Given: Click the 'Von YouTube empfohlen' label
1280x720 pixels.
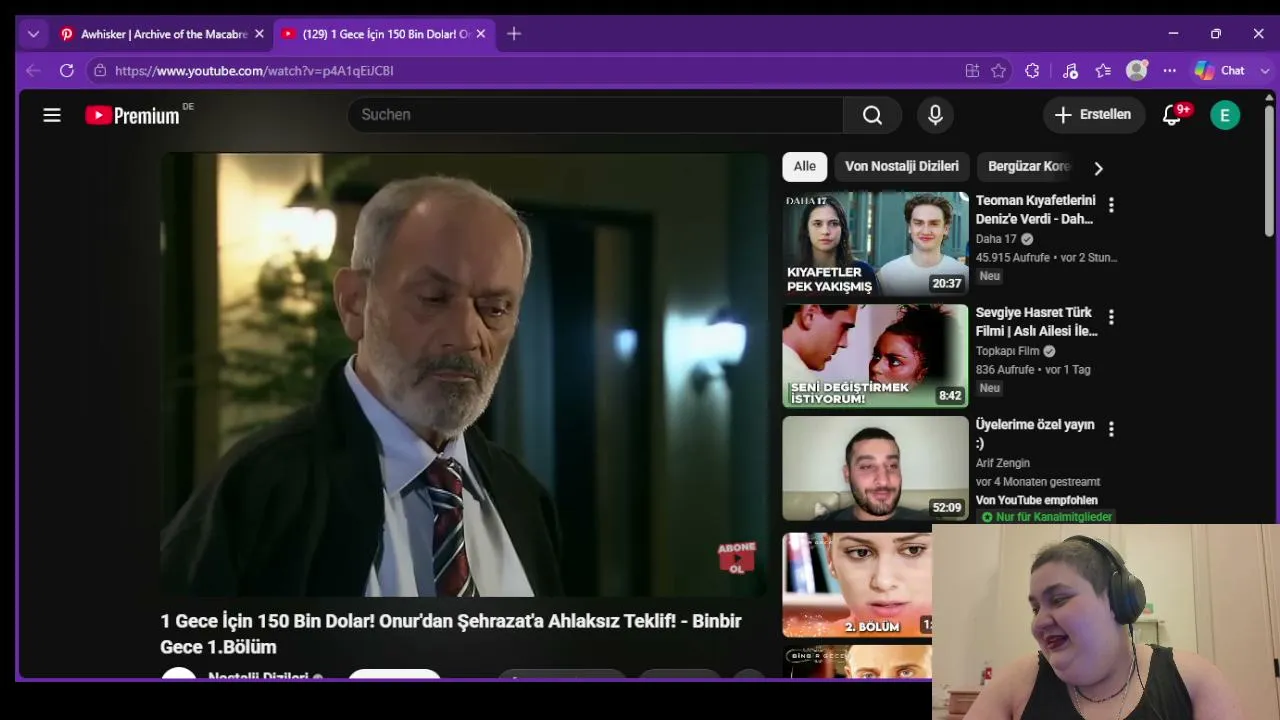Looking at the screenshot, I should tap(1037, 500).
